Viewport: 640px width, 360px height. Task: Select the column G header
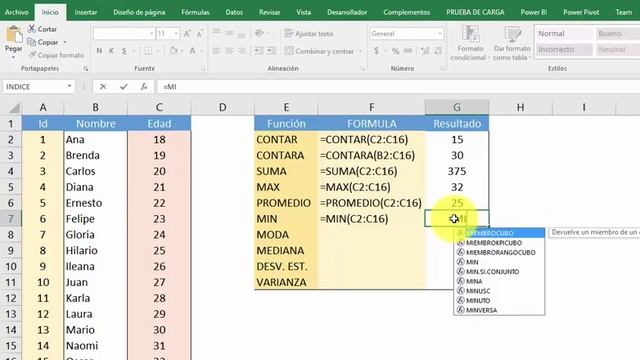coord(457,107)
